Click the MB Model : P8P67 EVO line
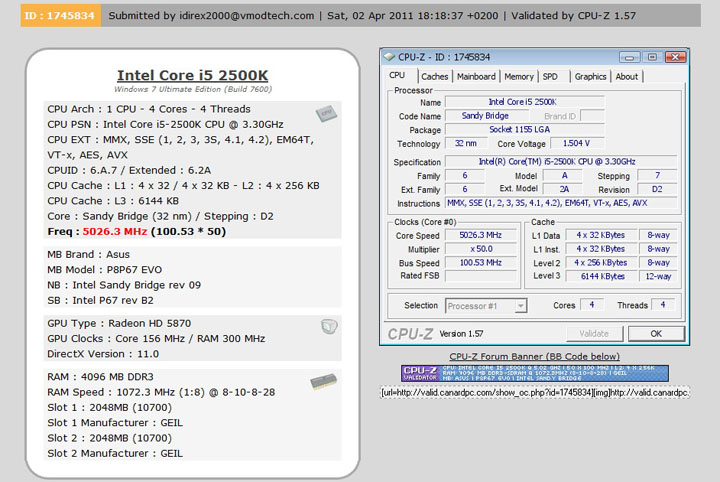This screenshot has width=720, height=482. point(105,269)
